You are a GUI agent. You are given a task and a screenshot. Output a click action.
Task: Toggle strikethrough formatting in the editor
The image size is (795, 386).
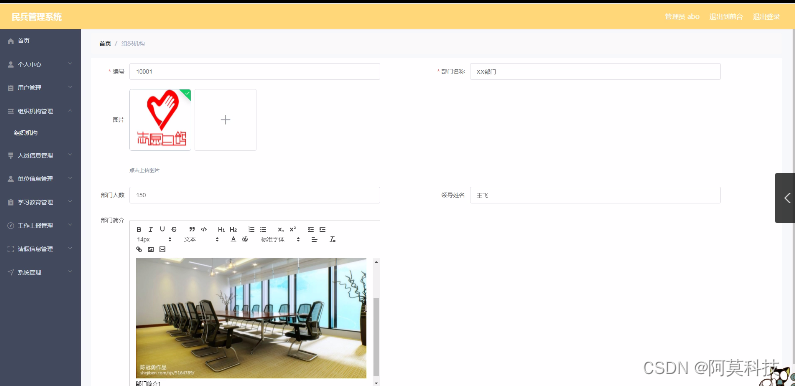click(x=174, y=230)
